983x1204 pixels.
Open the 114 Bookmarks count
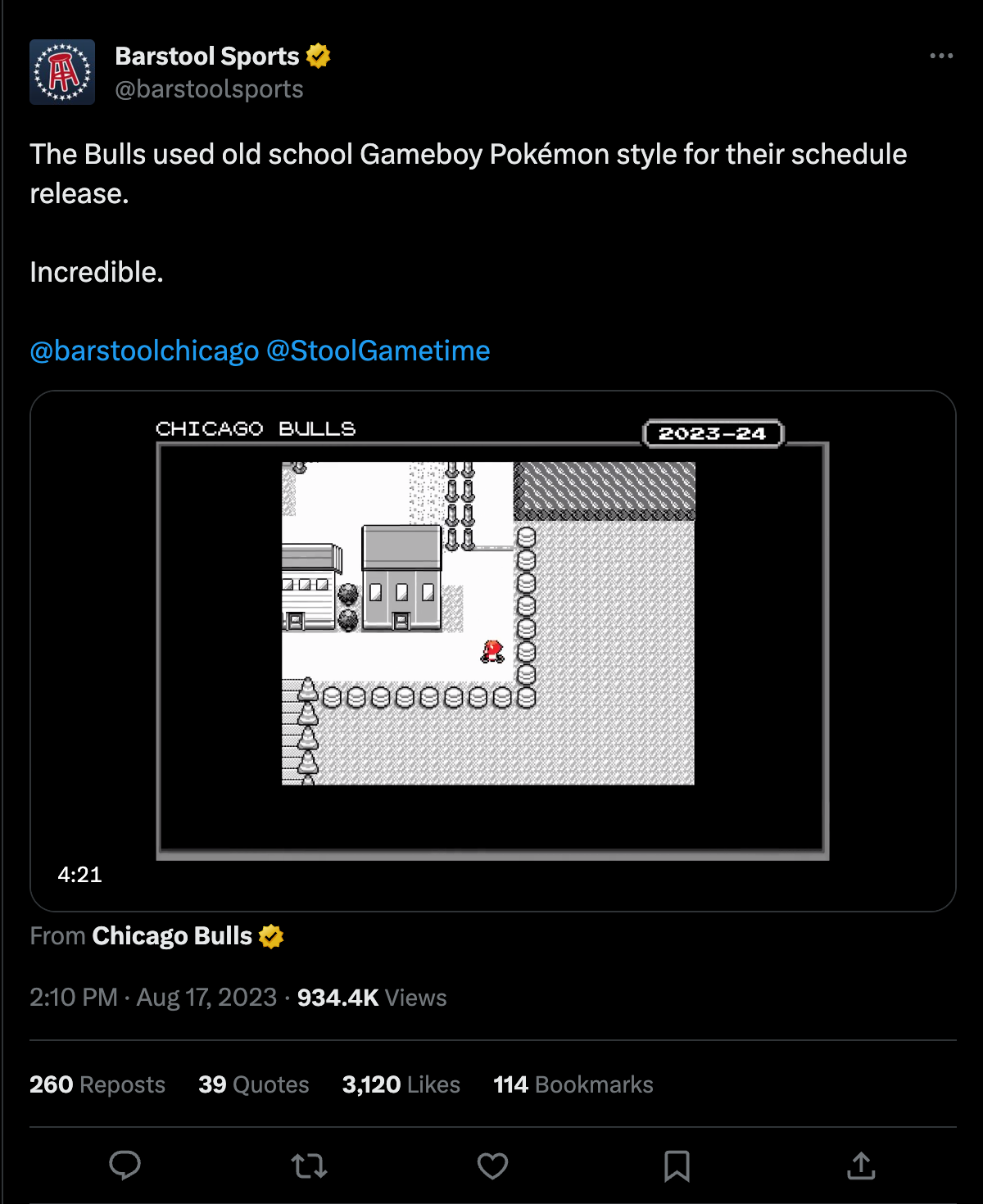pos(573,1084)
